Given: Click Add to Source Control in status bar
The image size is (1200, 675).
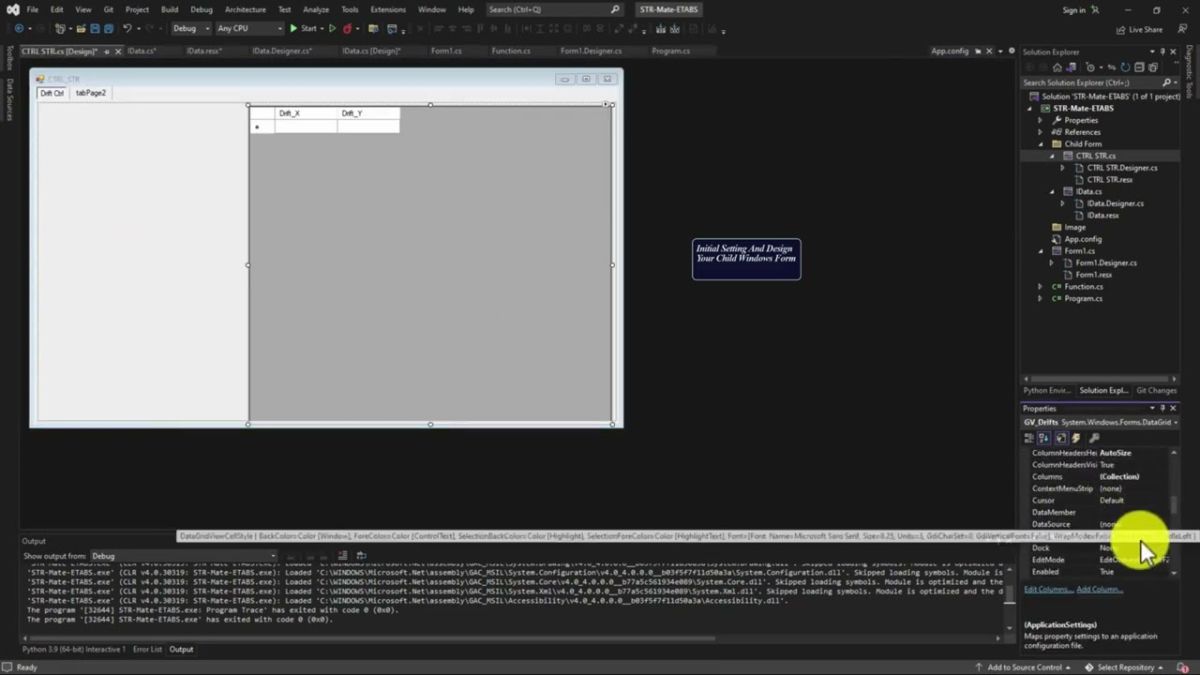Looking at the screenshot, I should (1024, 667).
